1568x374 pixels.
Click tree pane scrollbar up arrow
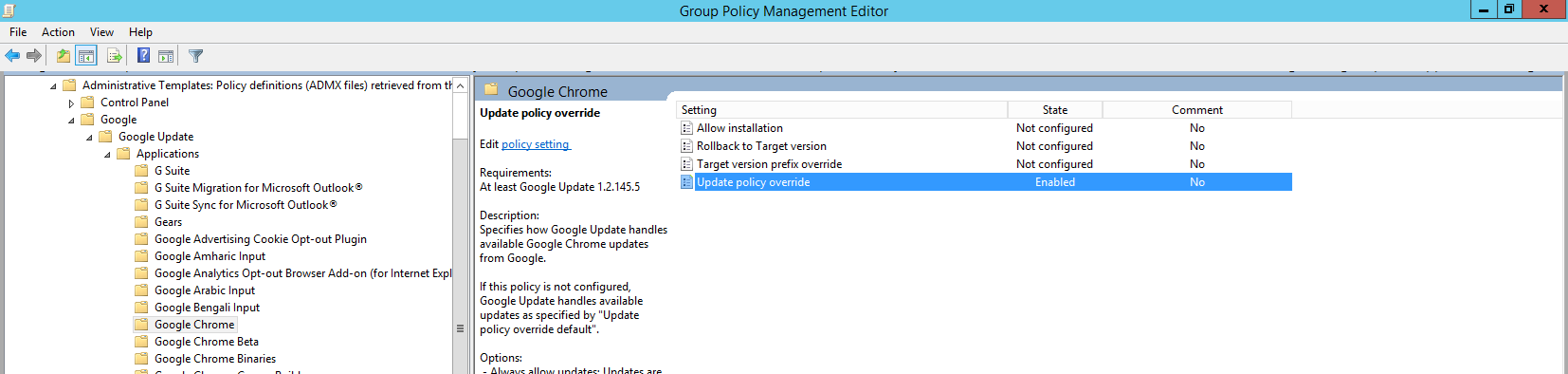461,85
